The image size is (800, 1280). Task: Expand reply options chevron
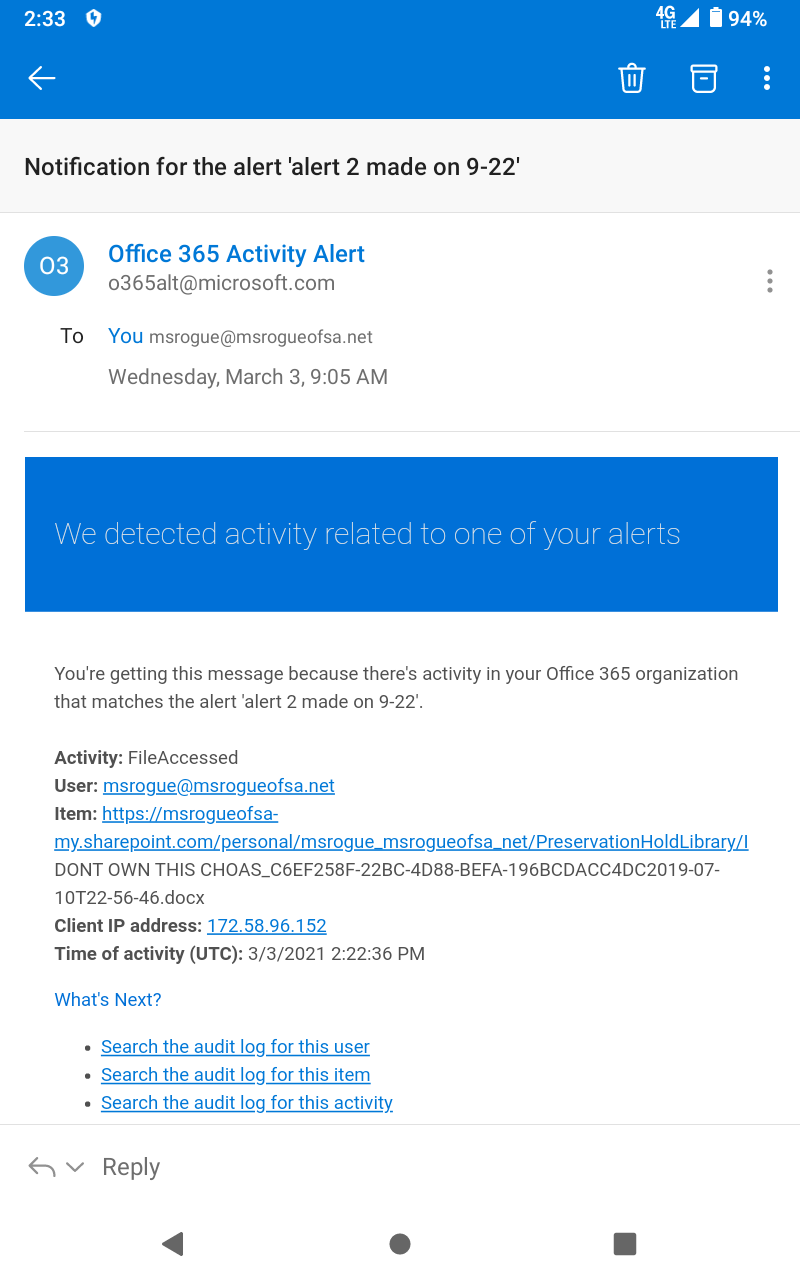(x=75, y=1167)
